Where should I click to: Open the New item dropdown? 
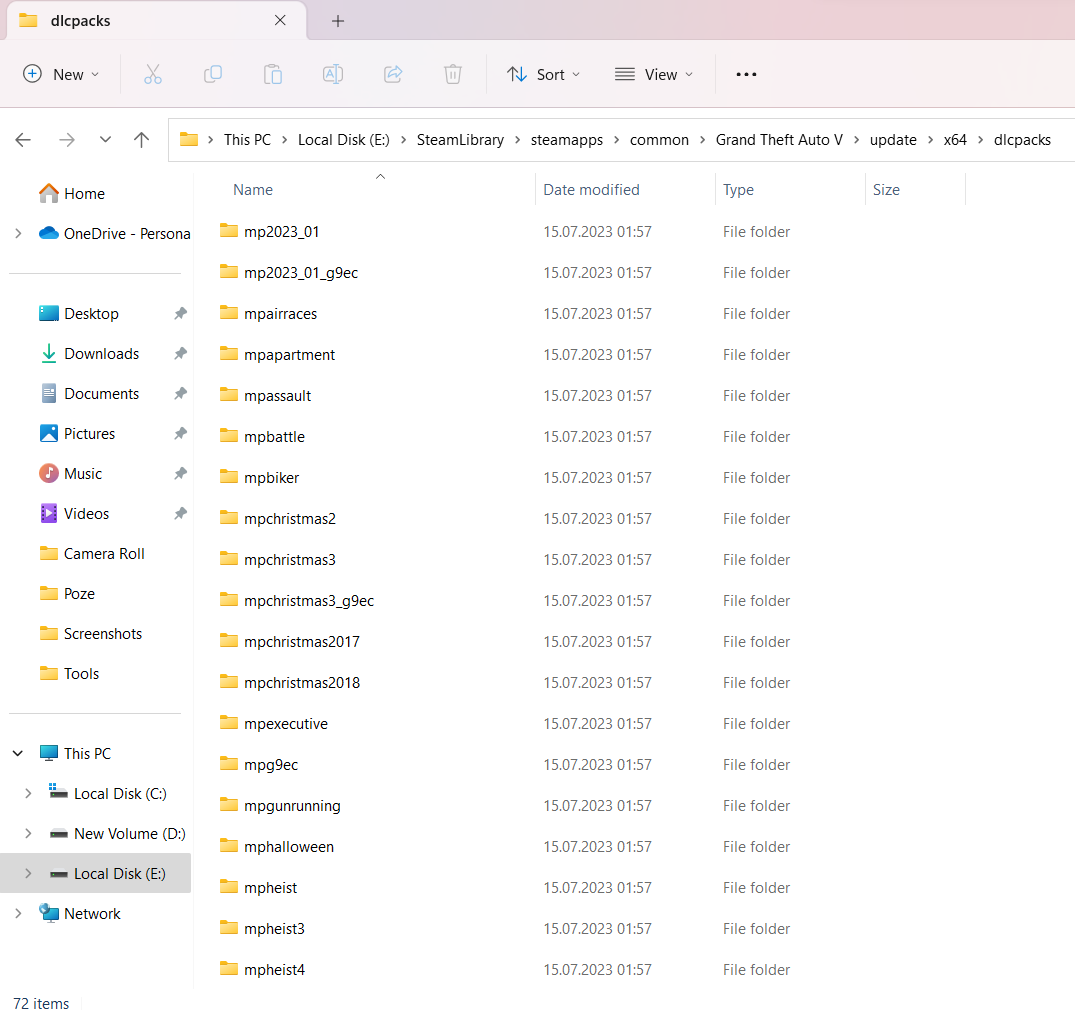[x=61, y=74]
